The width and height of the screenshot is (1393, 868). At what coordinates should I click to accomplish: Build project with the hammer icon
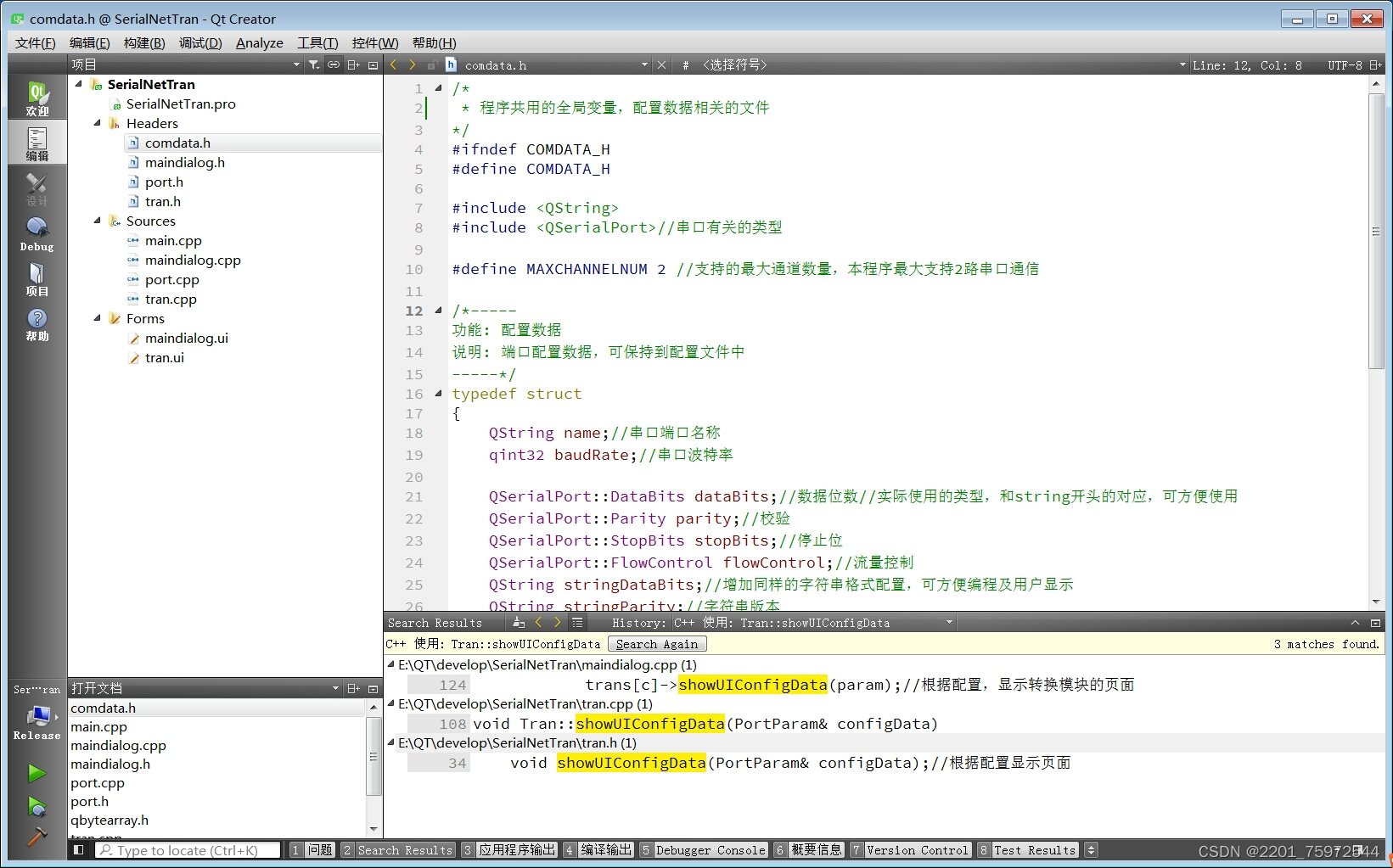coord(37,837)
